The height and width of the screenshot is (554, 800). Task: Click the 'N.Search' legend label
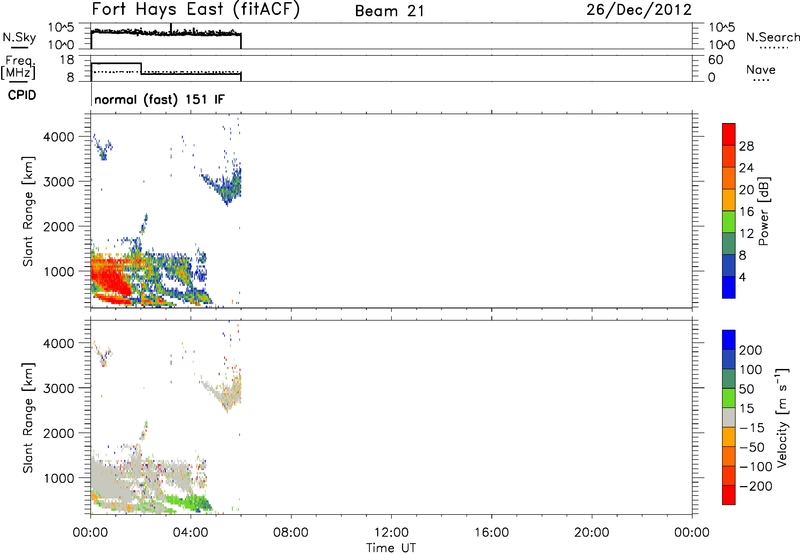click(772, 37)
